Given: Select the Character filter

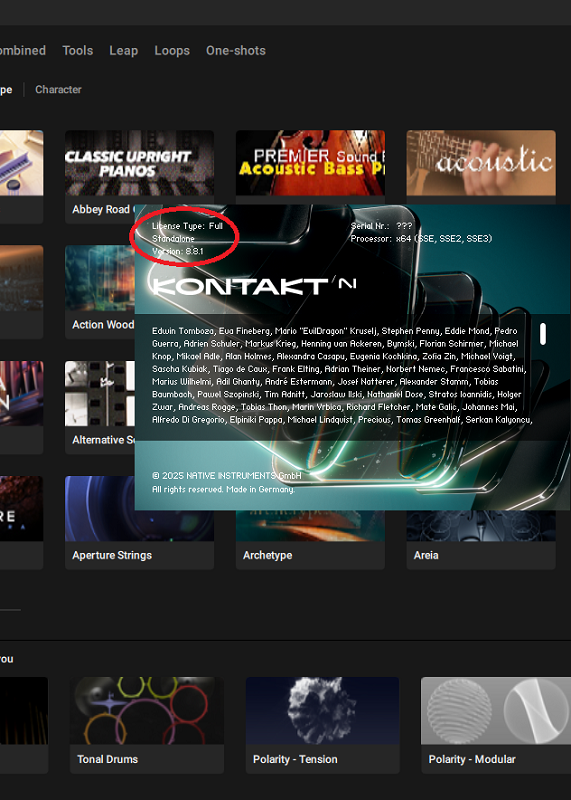Looking at the screenshot, I should tap(58, 89).
